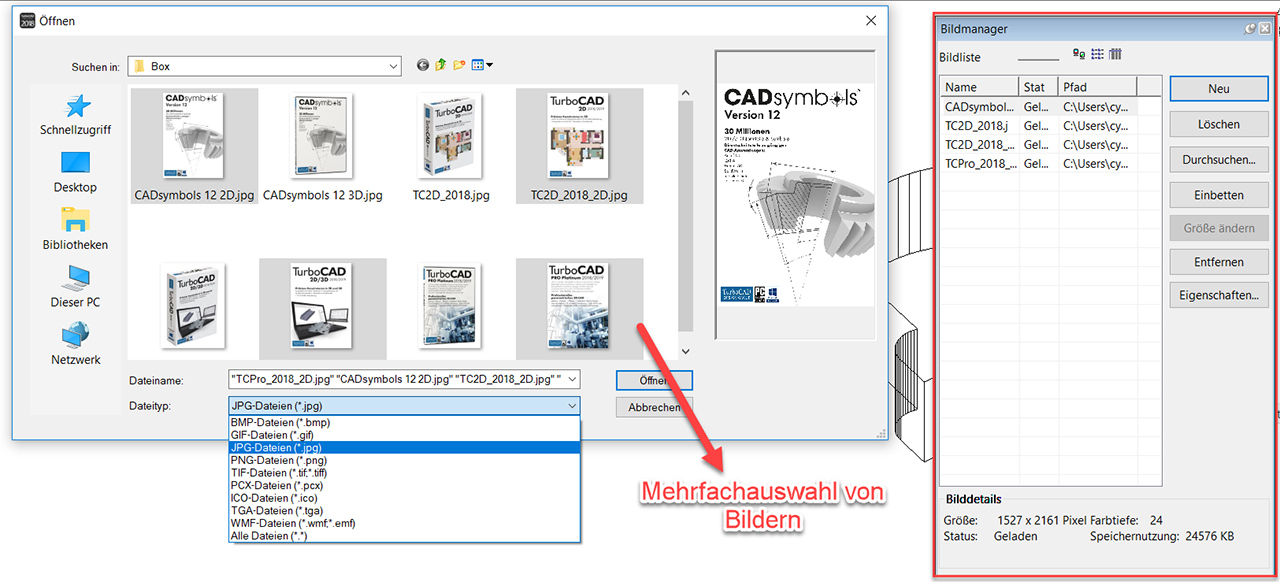Click the column-bars view icon in Bildmanager
Screen dimensions: 1280x582
(1115, 54)
